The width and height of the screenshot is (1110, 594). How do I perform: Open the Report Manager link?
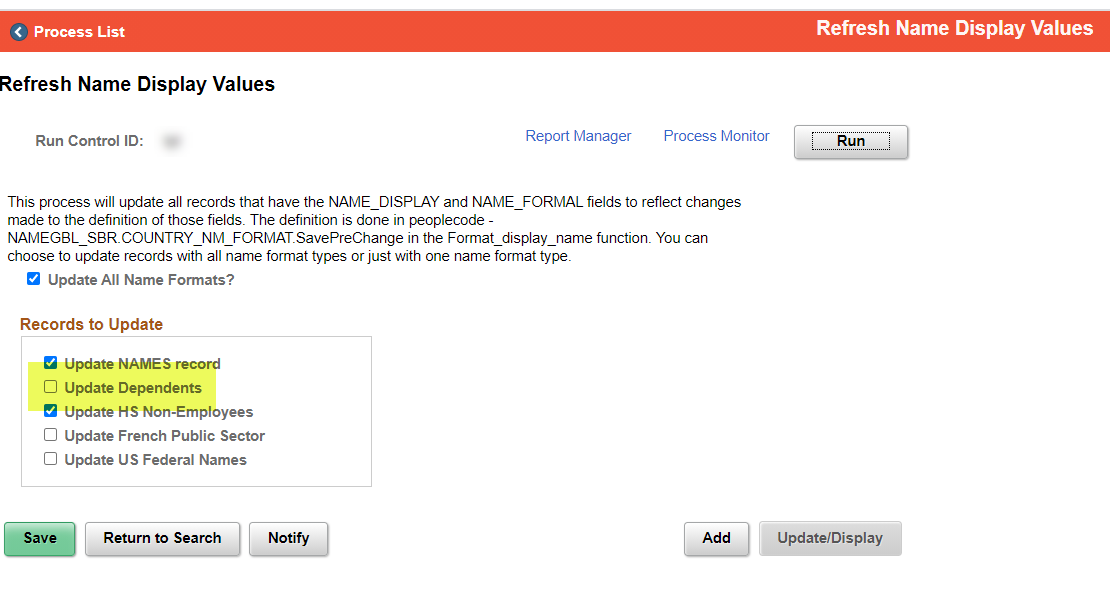[578, 136]
